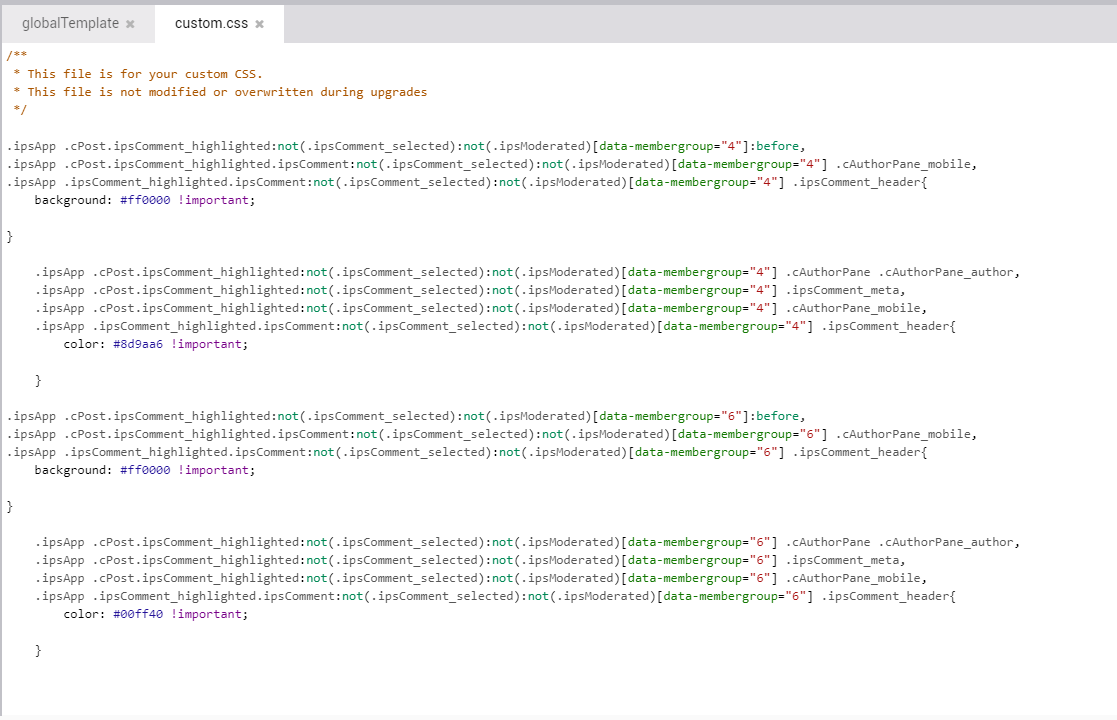Screen dimensions: 1117x720
Task: Close the custom.css tab using its x icon
Action: (259, 24)
